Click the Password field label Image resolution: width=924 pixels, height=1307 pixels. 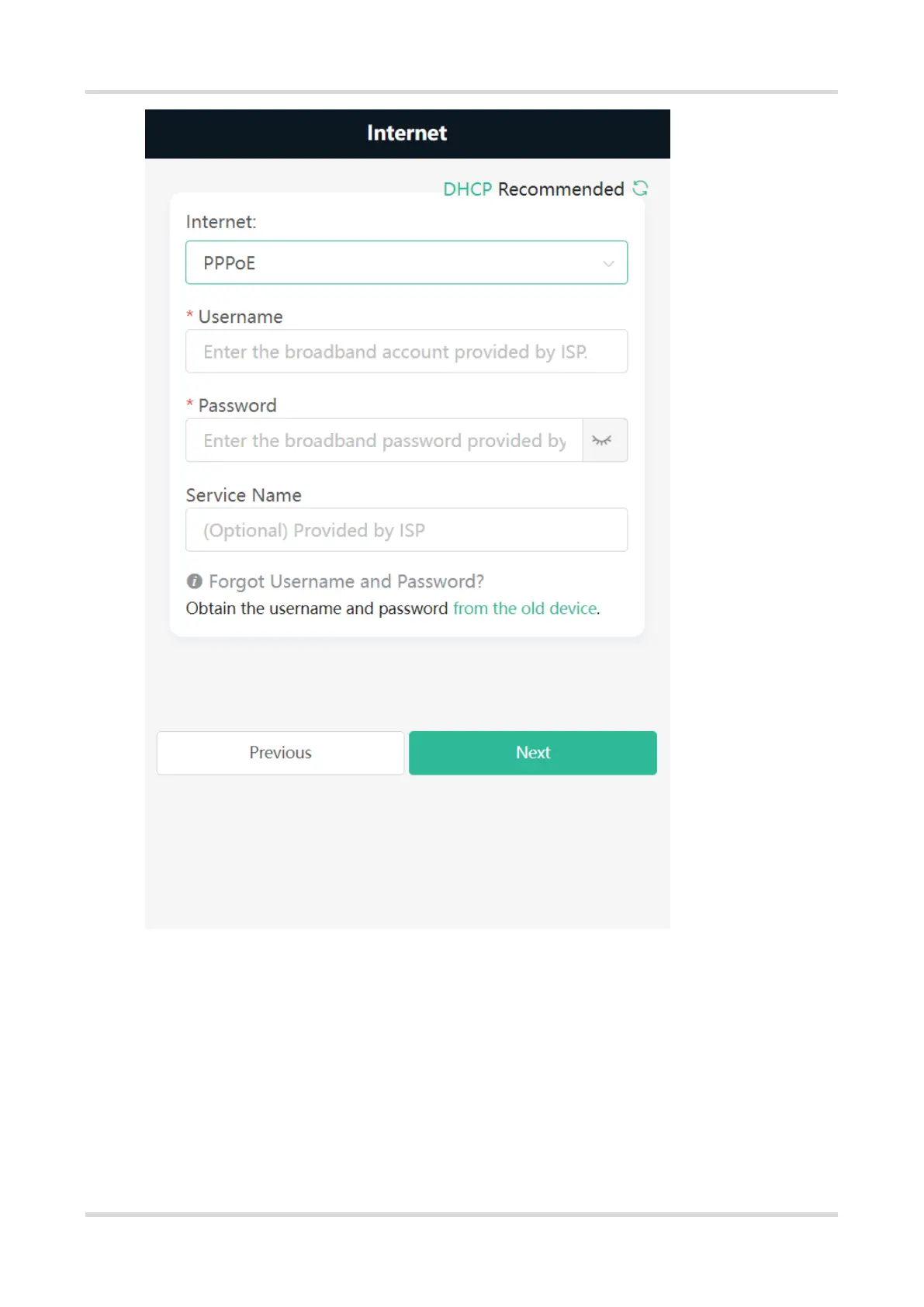(237, 406)
